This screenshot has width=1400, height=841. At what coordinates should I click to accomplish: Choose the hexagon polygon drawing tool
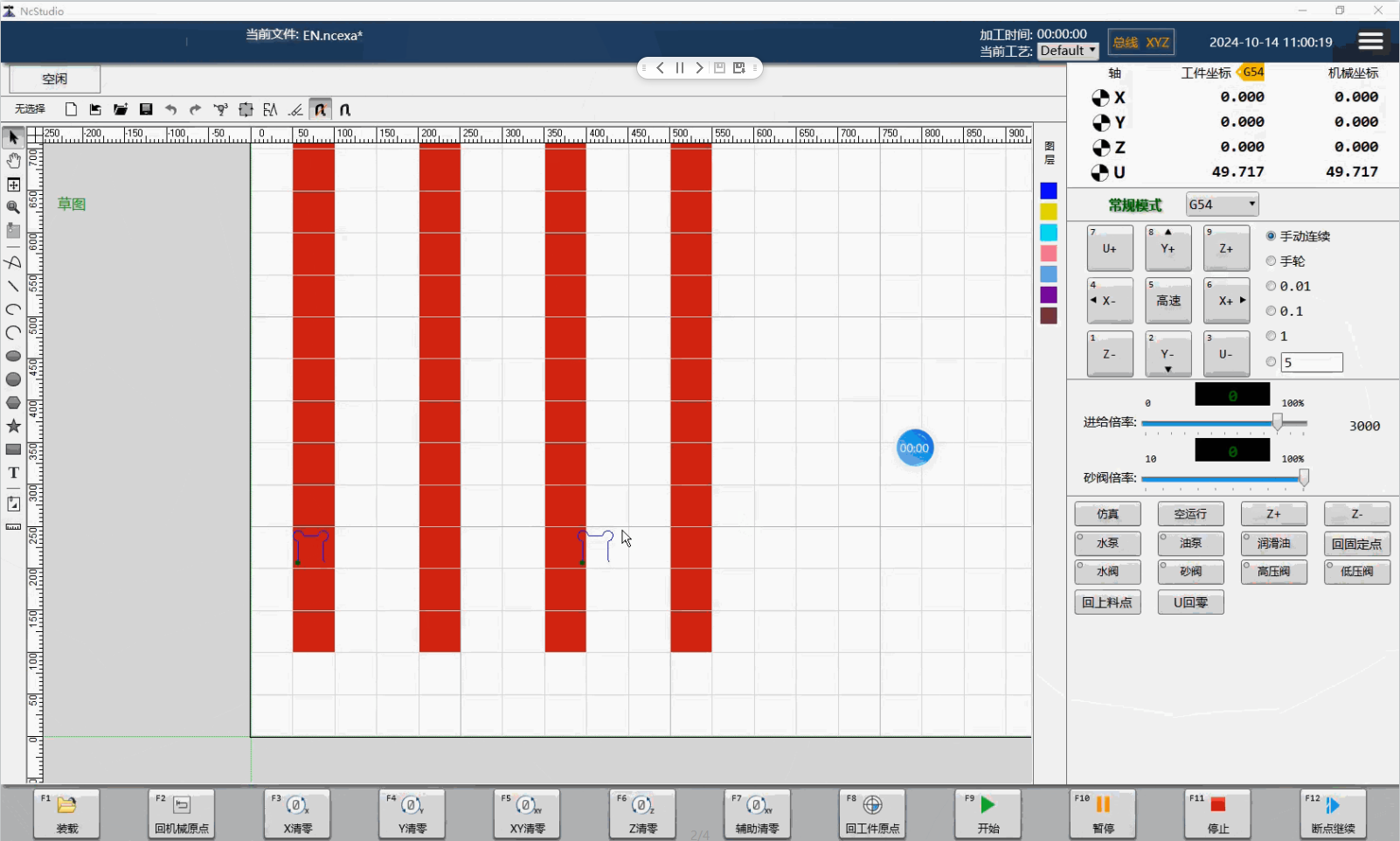(x=13, y=403)
